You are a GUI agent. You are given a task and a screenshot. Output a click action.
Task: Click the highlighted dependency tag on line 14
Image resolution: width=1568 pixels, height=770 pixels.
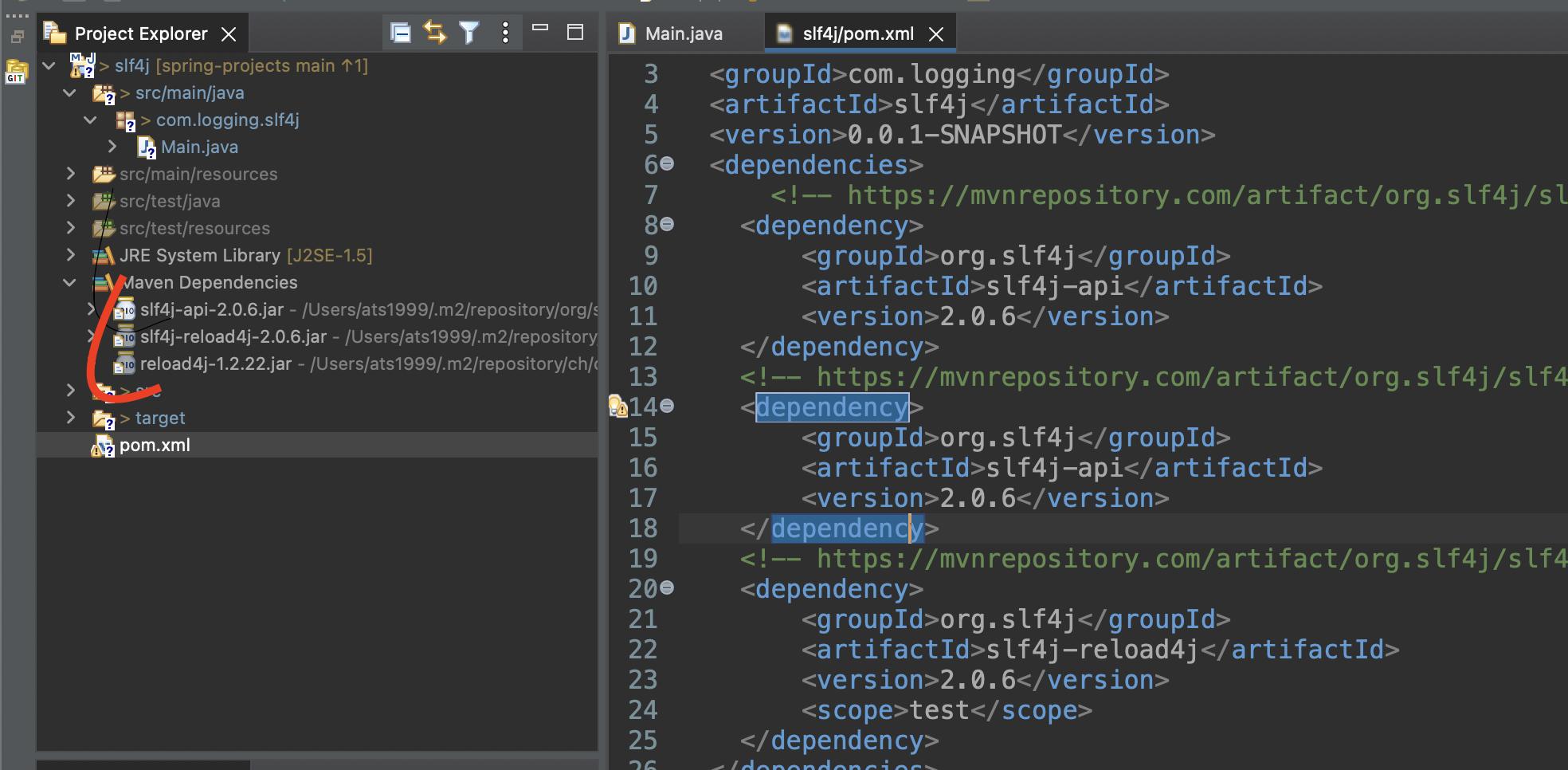click(x=832, y=407)
